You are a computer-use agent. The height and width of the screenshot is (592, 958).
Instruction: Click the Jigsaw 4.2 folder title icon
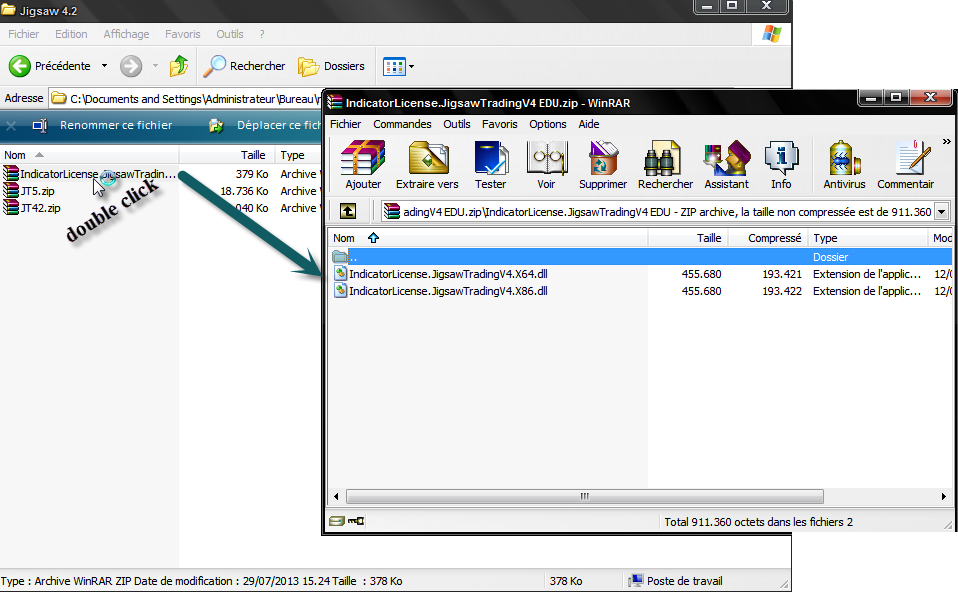8,10
